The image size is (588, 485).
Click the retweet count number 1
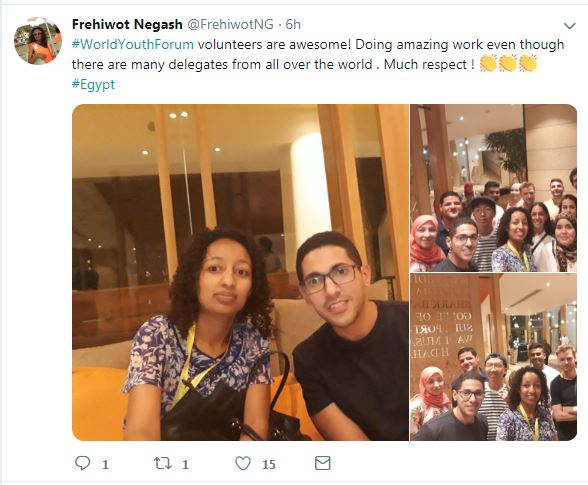pos(185,465)
